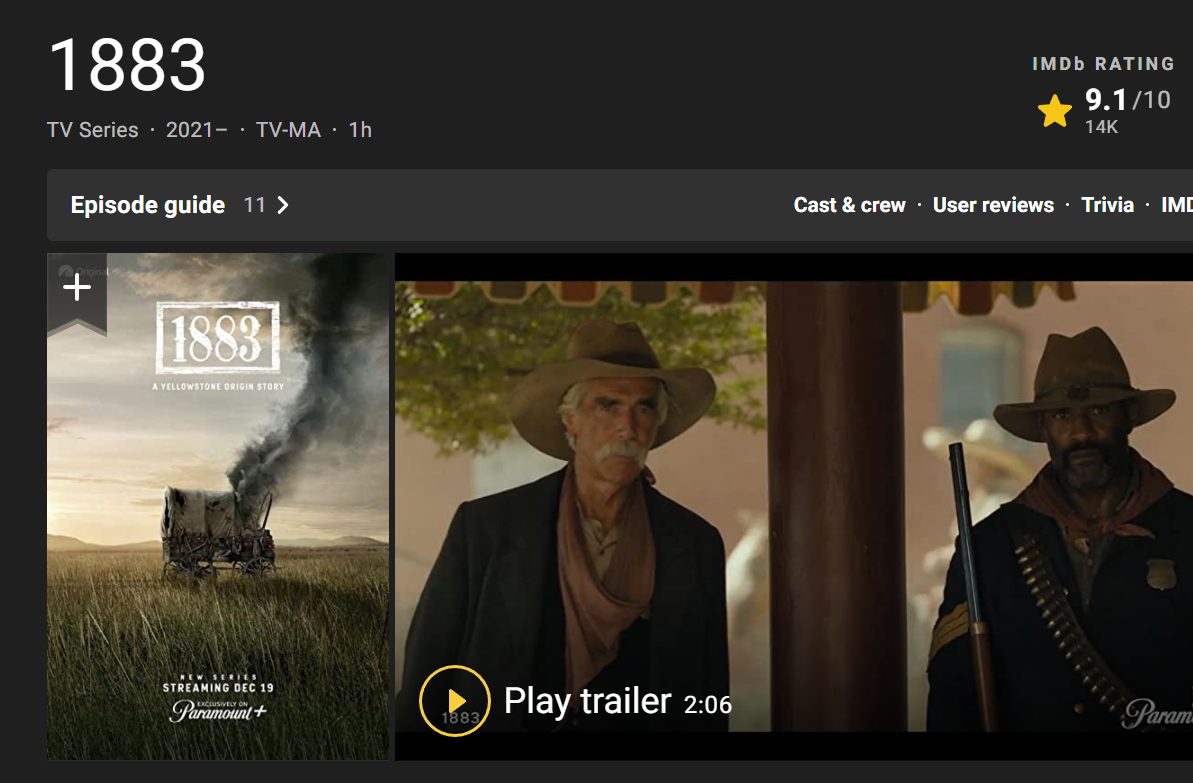Select the TV-MA rating label
The height and width of the screenshot is (783, 1193).
(288, 130)
